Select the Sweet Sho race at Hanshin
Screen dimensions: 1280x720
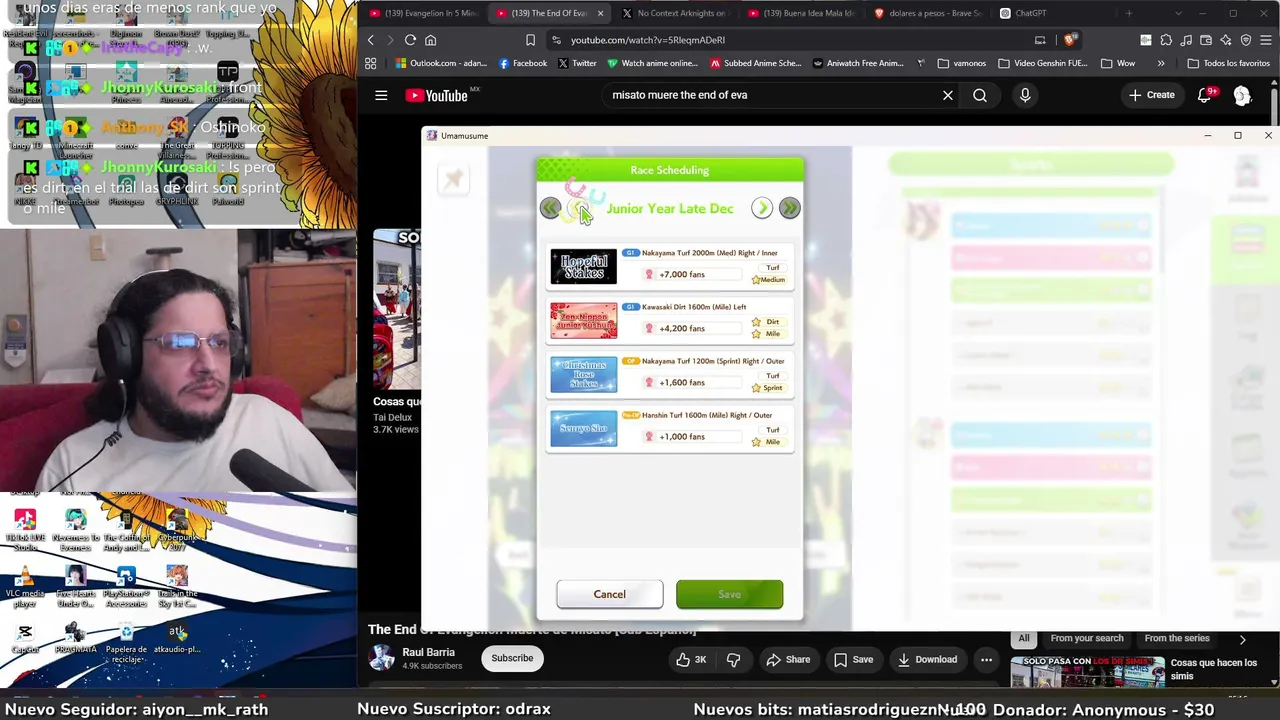point(670,429)
